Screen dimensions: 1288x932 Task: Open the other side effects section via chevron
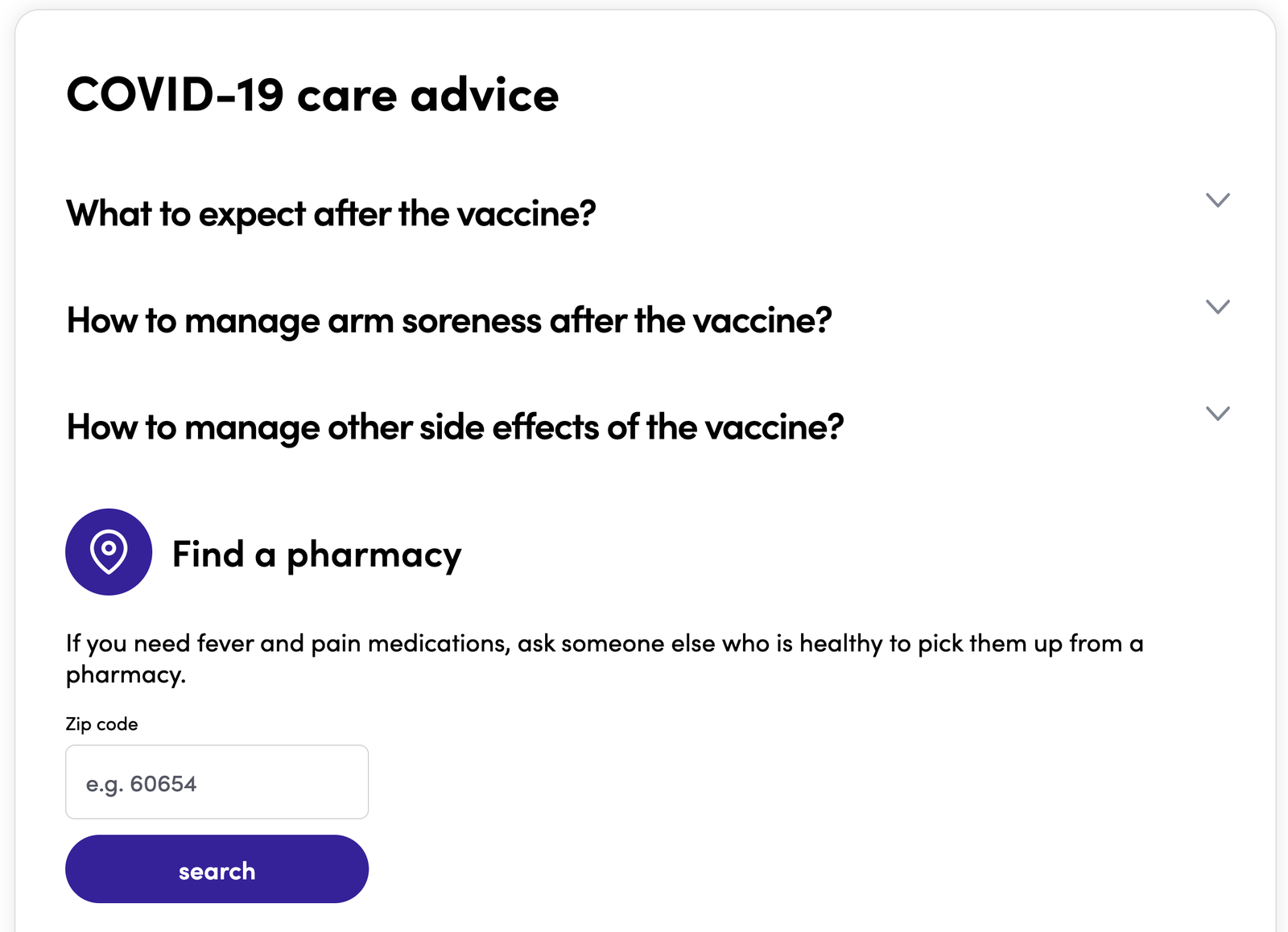[1218, 414]
